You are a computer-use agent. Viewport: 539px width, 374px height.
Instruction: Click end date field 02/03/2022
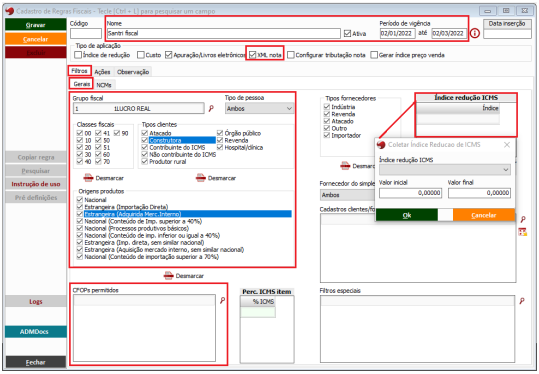pos(449,33)
